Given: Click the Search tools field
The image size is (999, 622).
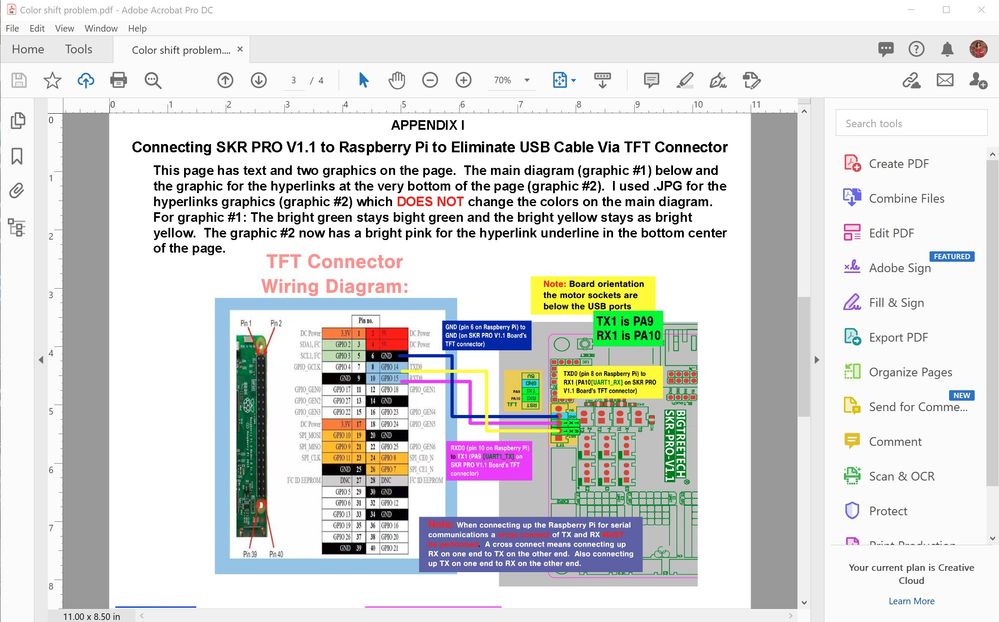Looking at the screenshot, I should point(911,123).
